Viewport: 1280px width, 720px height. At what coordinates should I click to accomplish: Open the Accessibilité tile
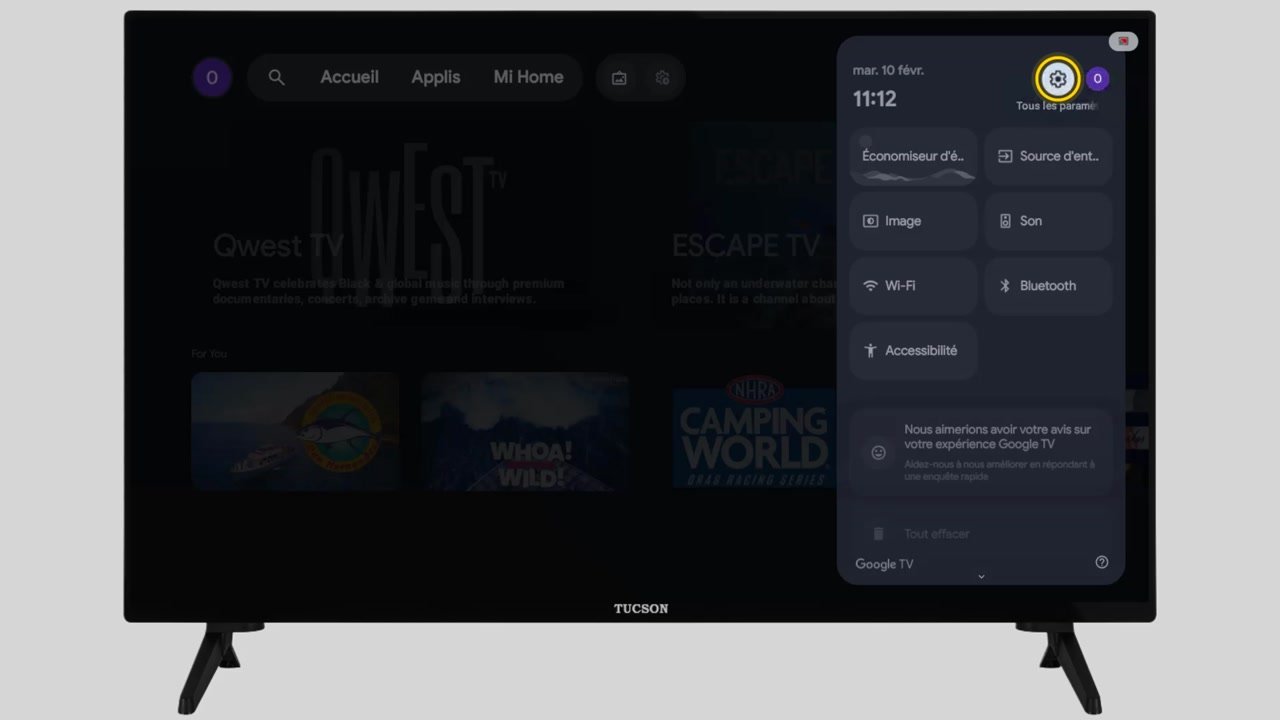[913, 351]
